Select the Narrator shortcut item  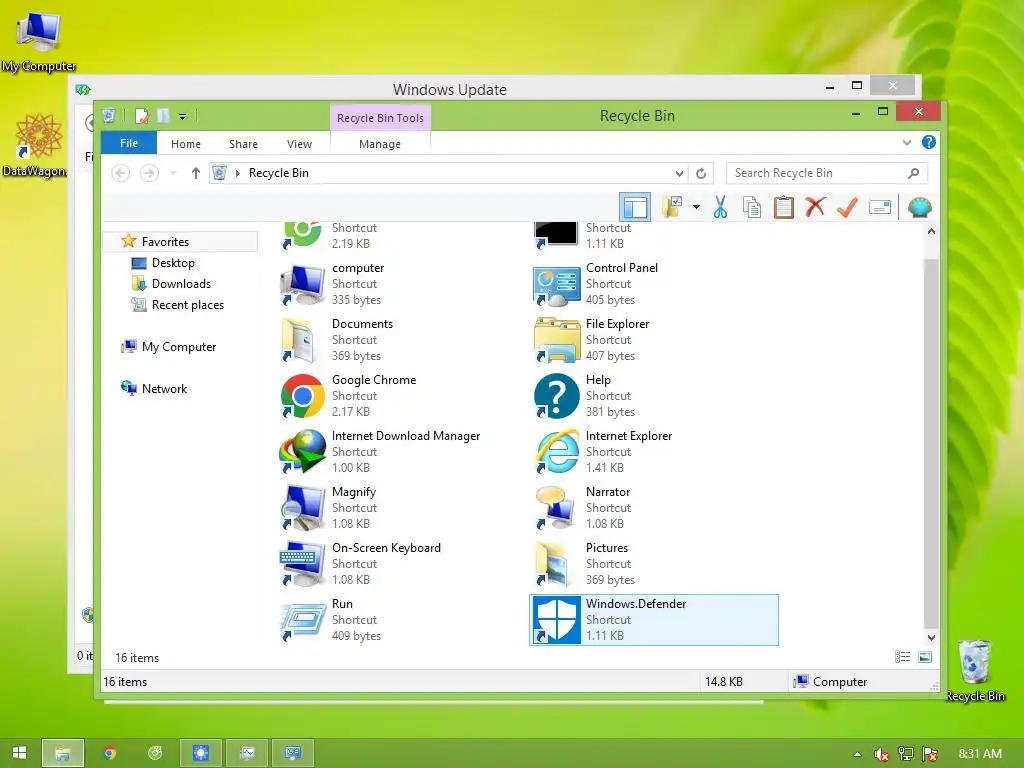coord(653,507)
